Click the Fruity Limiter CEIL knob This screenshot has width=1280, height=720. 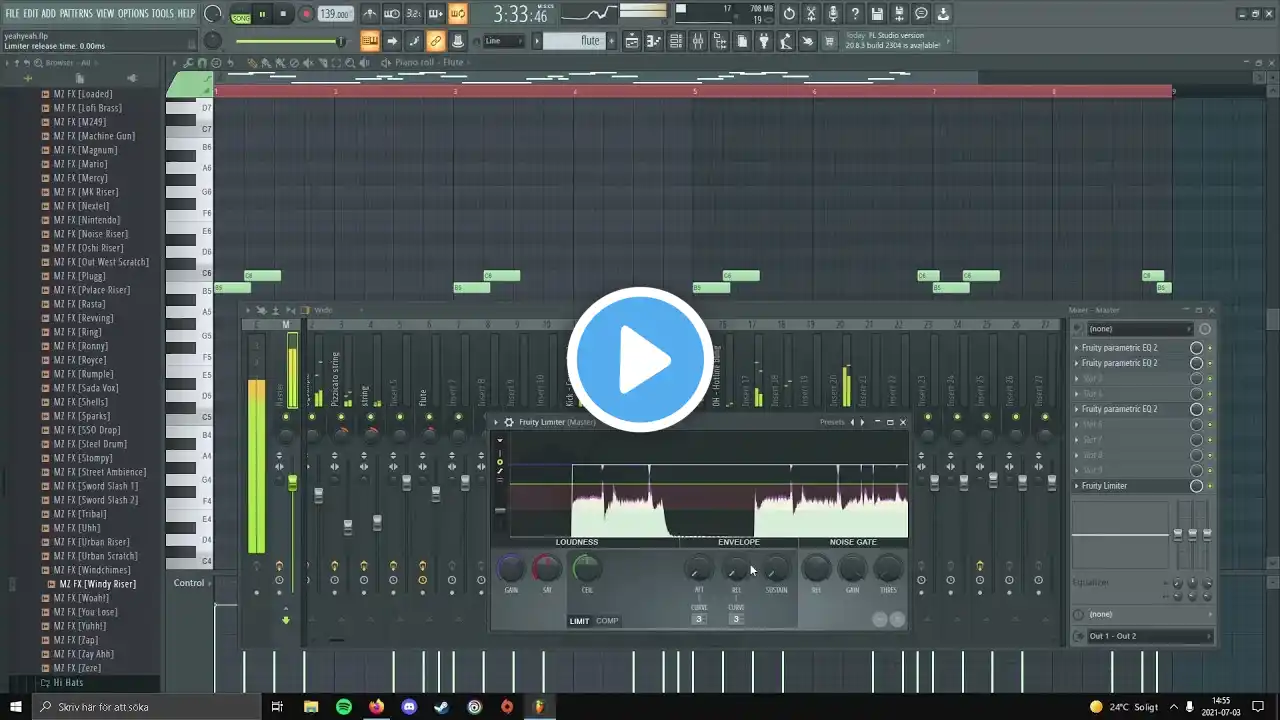point(587,569)
